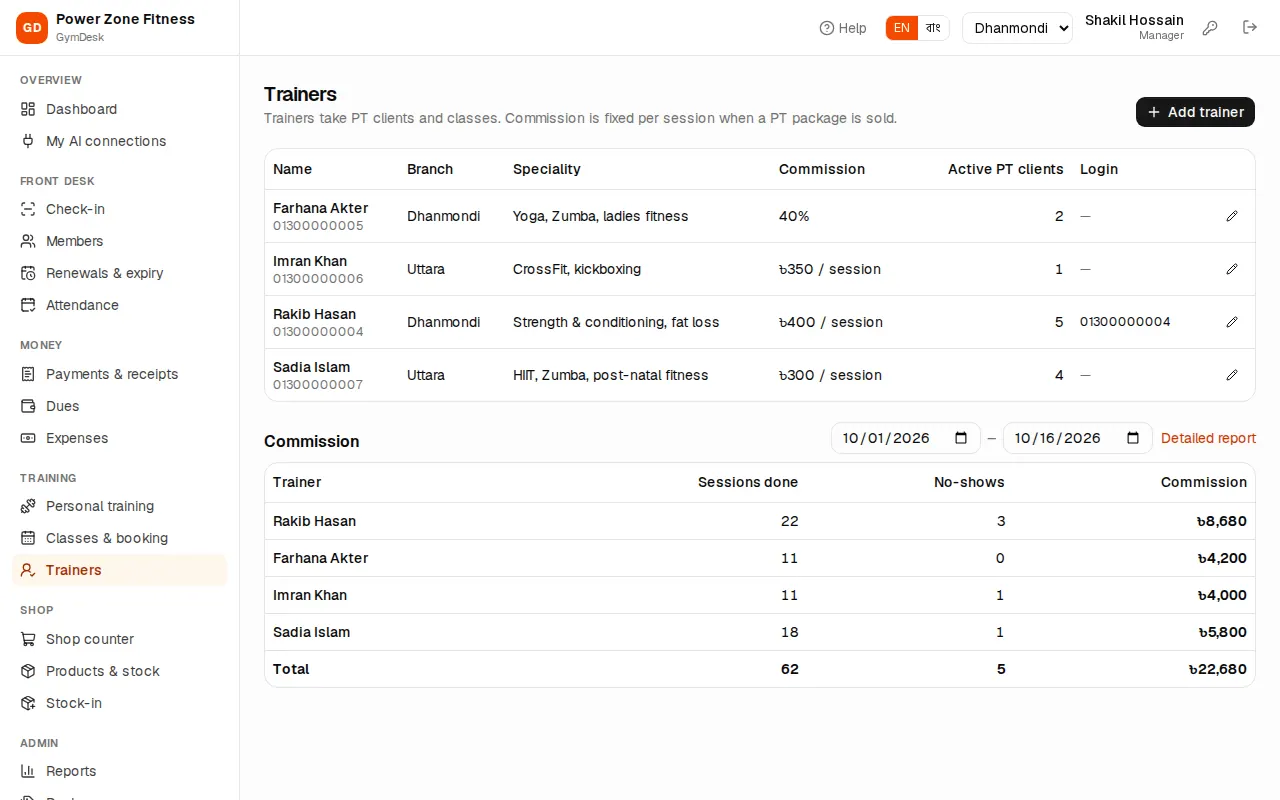Open the Dhanmondi branch dropdown
This screenshot has height=800, width=1280.
[x=1017, y=28]
